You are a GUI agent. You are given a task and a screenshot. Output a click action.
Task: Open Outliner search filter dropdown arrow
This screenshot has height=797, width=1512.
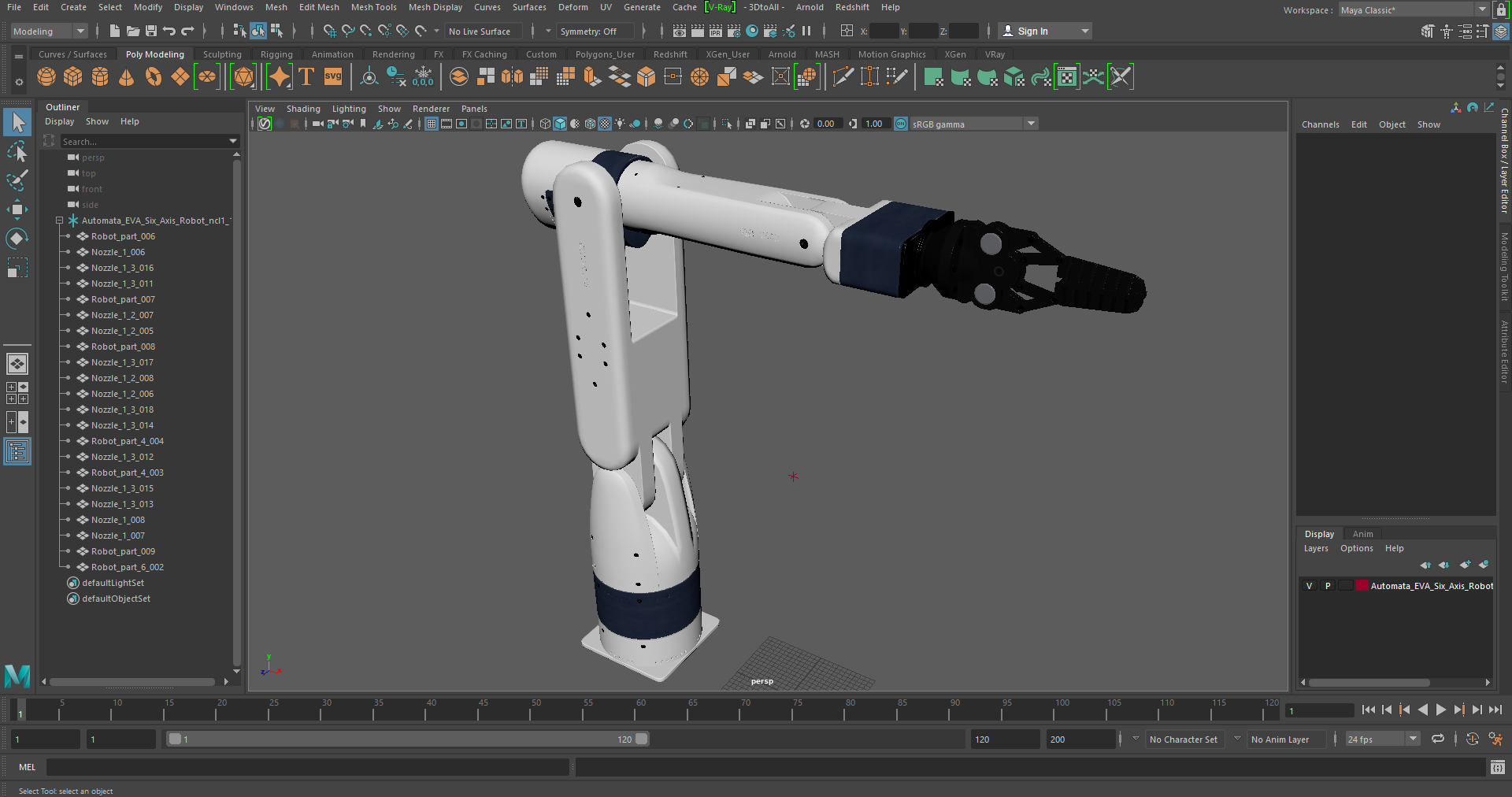tap(233, 141)
